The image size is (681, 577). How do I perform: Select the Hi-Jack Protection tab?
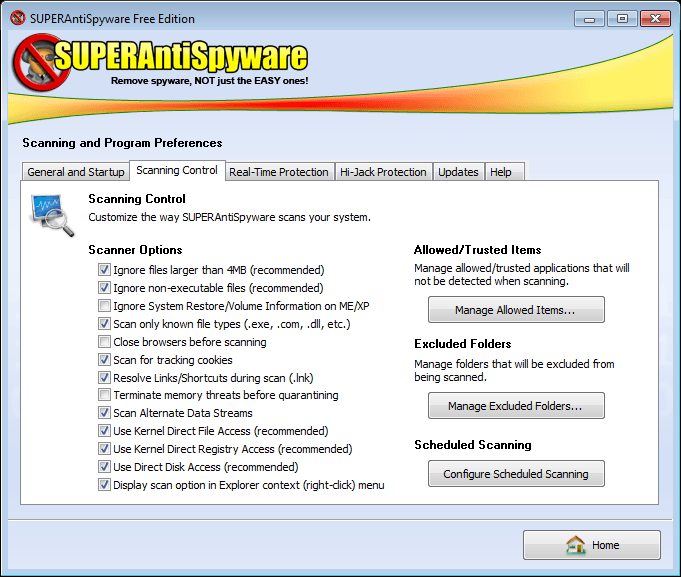click(383, 172)
